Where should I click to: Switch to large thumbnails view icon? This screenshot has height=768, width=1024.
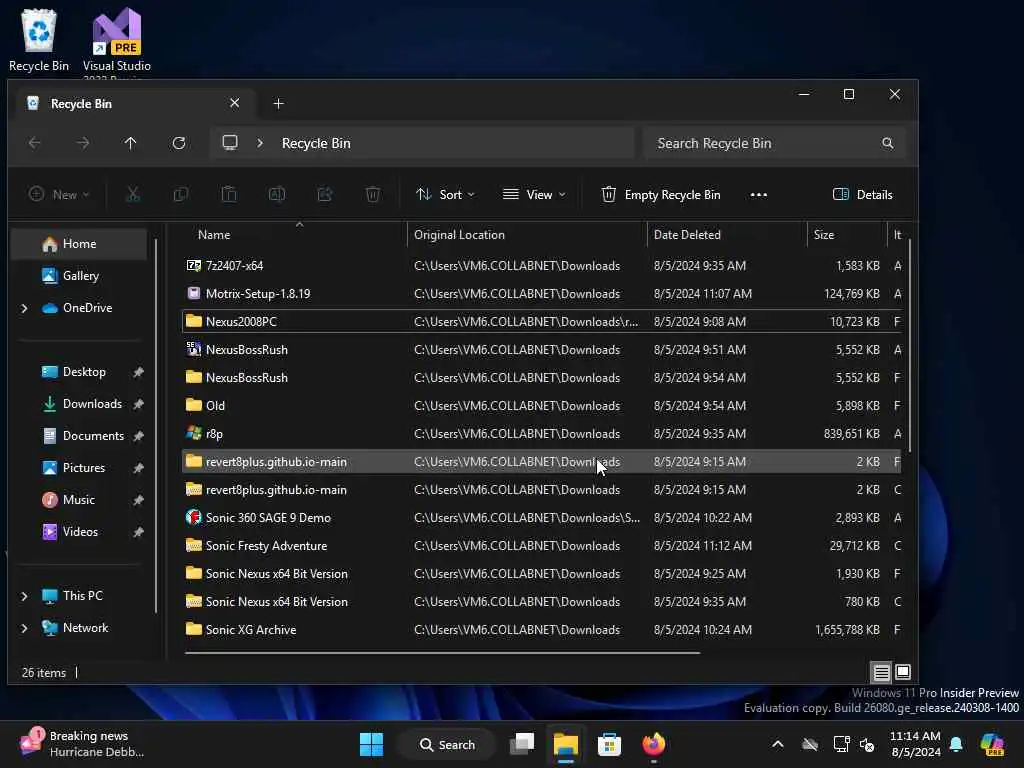(903, 671)
